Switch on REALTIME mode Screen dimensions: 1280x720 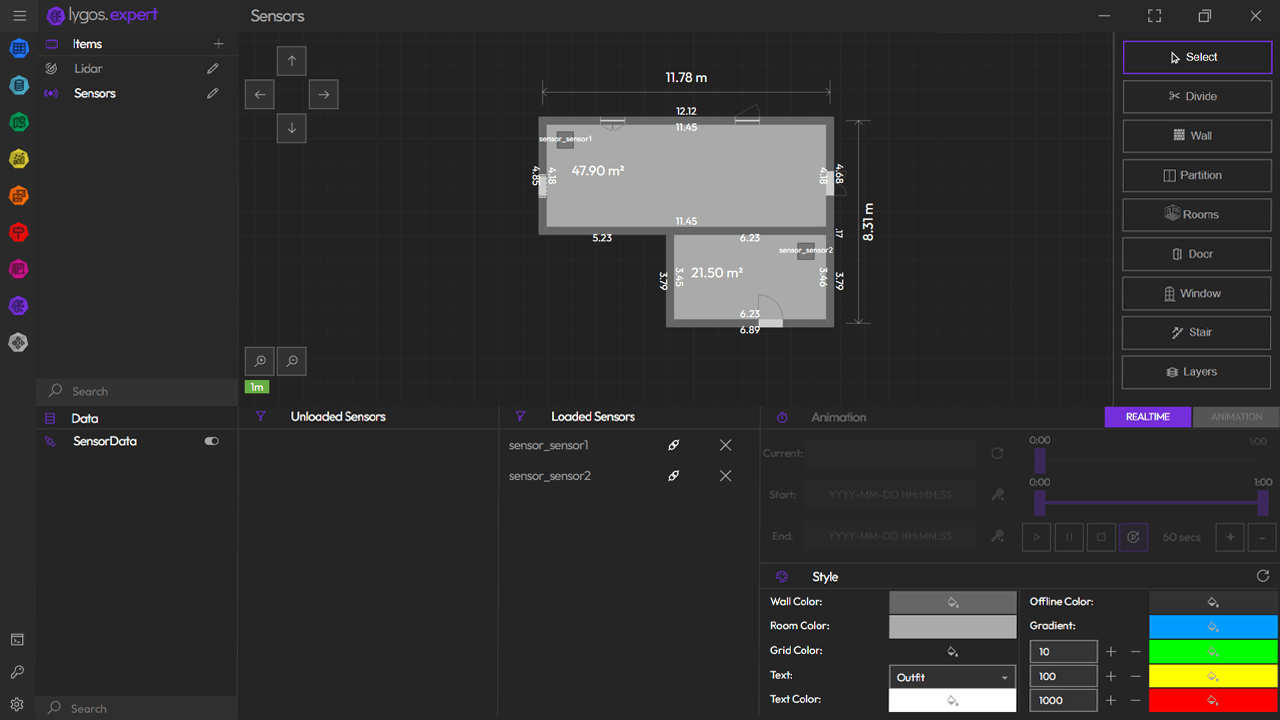pyautogui.click(x=1147, y=417)
